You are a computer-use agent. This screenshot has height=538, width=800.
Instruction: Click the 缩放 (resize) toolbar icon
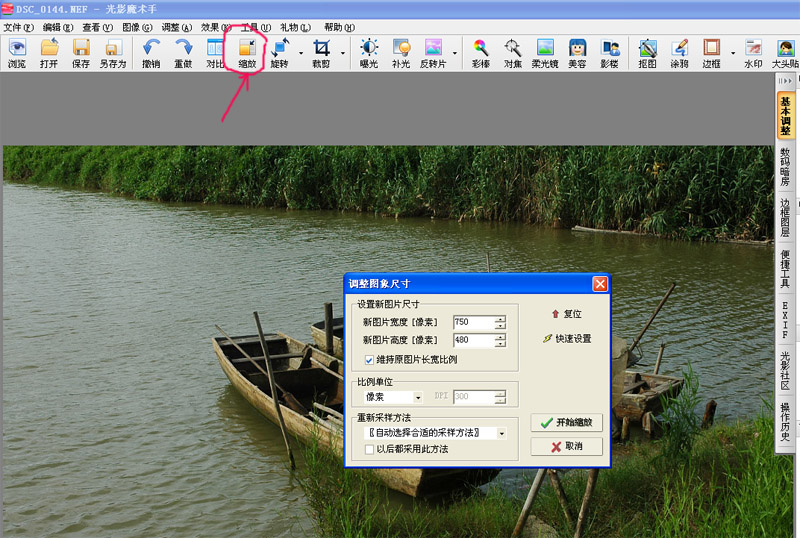[247, 52]
